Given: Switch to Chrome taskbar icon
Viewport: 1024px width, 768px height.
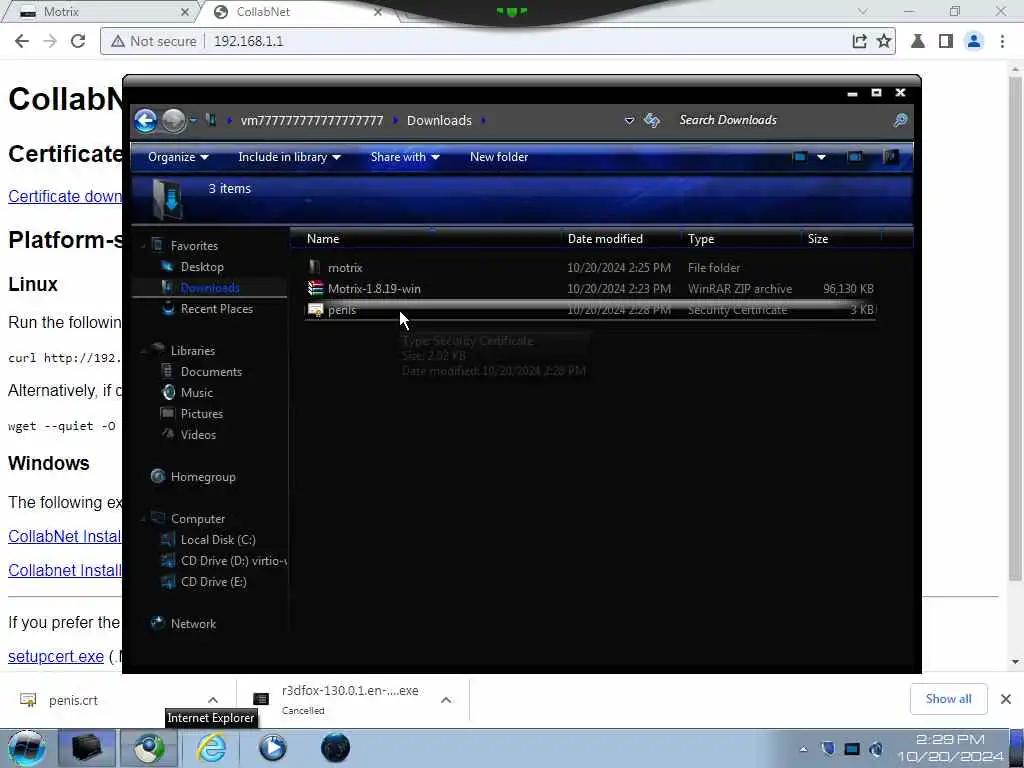Looking at the screenshot, I should point(150,748).
